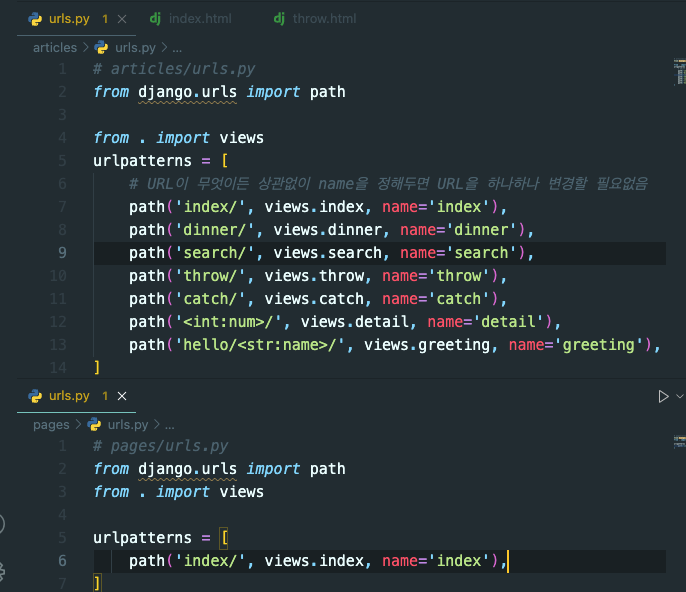This screenshot has height=592, width=686.
Task: Click the Python icon in pages breadcrumb
Action: pos(94,424)
